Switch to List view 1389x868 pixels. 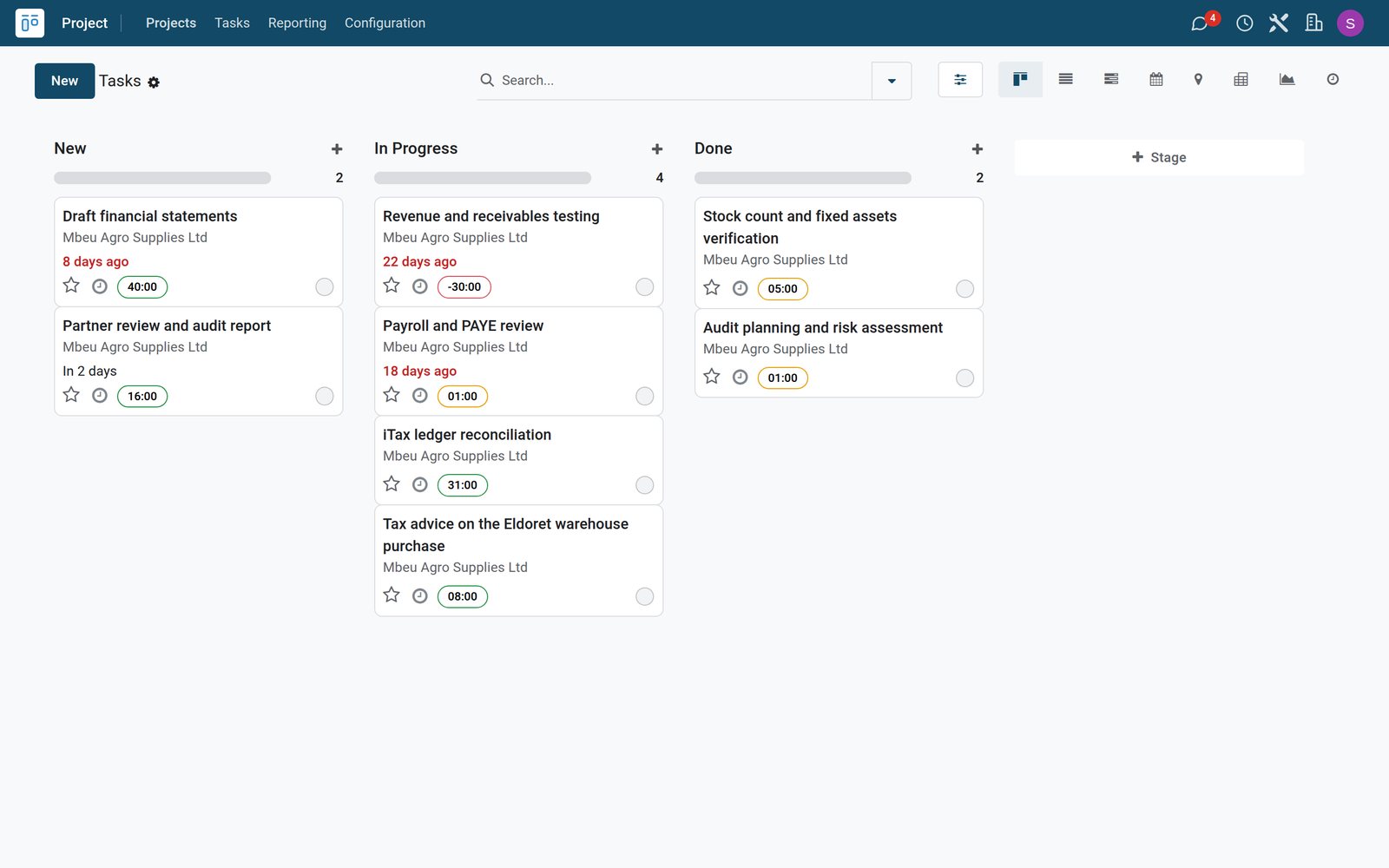click(x=1065, y=80)
